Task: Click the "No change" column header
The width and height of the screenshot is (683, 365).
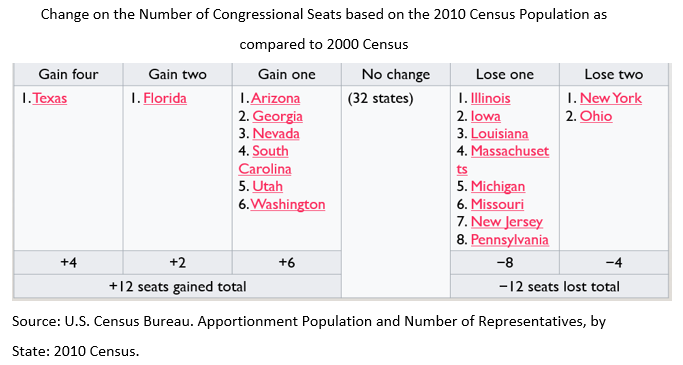Action: [396, 74]
